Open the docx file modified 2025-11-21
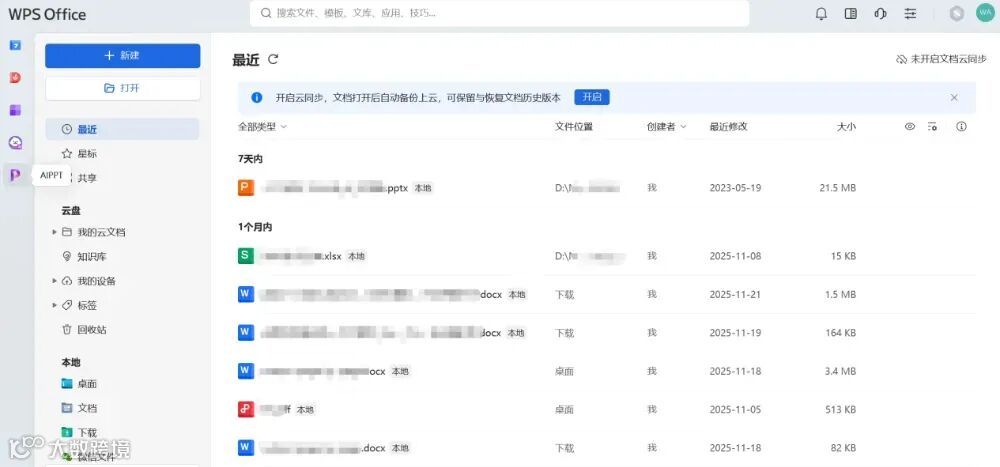The height and width of the screenshot is (467, 1000). pyautogui.click(x=607, y=294)
